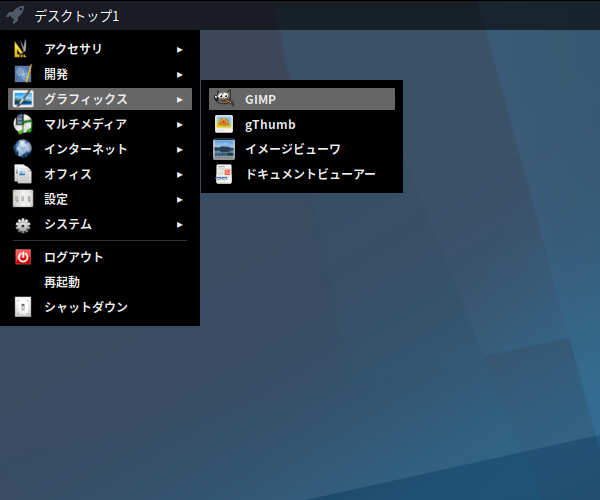This screenshot has width=600, height=500.
Task: Launch GIMP from the submenu
Action: [302, 99]
